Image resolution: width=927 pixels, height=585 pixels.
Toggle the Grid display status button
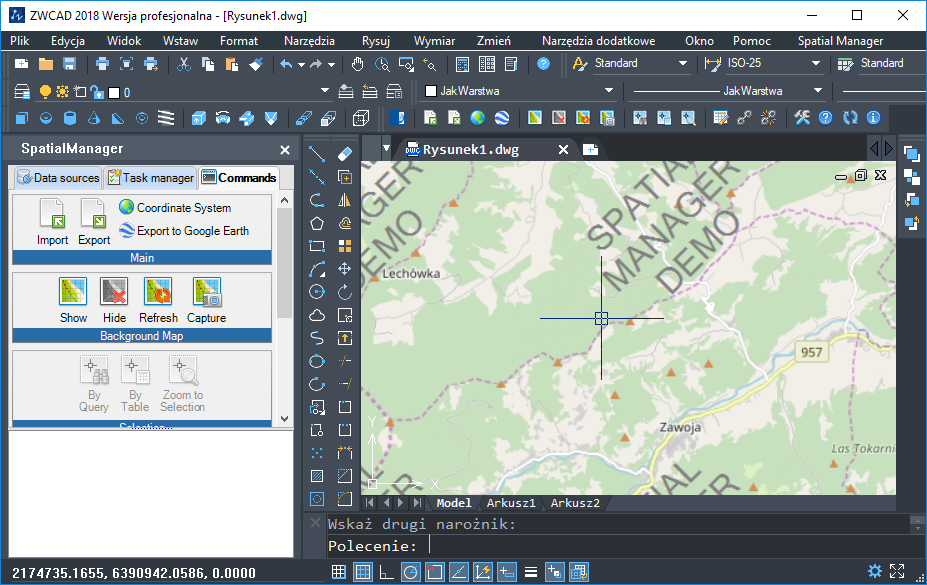point(362,571)
